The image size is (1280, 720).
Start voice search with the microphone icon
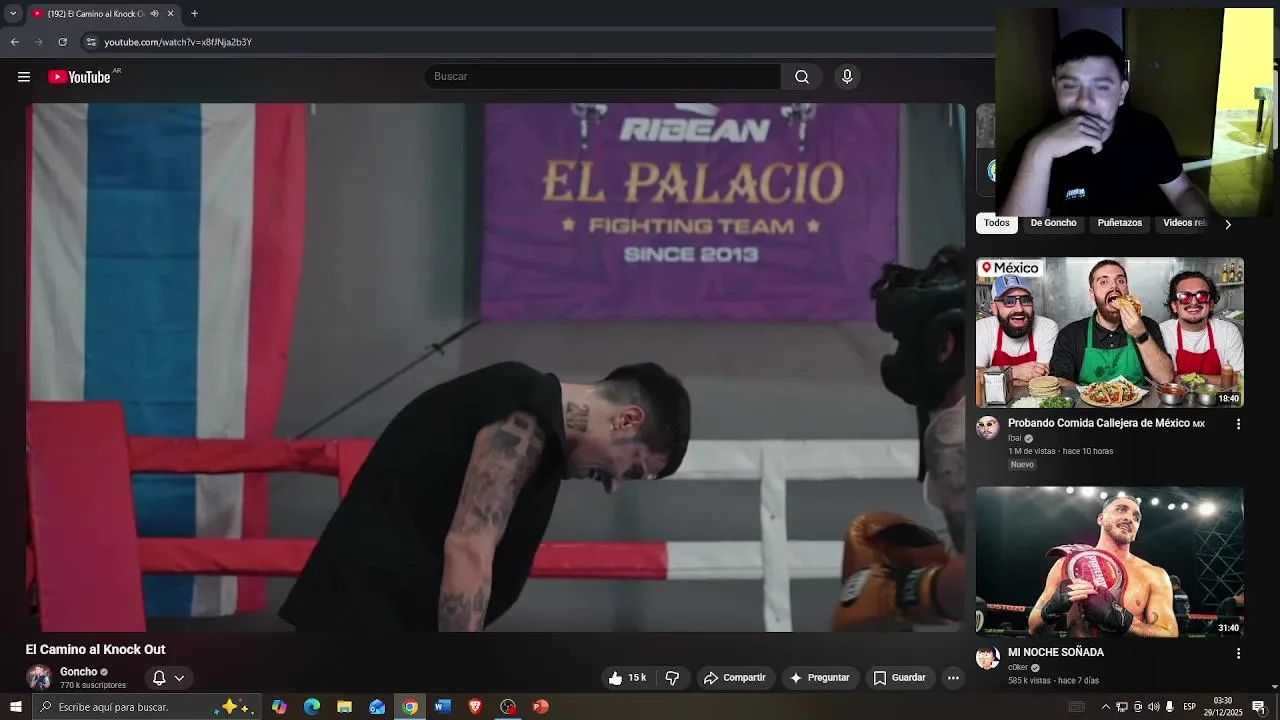[847, 77]
